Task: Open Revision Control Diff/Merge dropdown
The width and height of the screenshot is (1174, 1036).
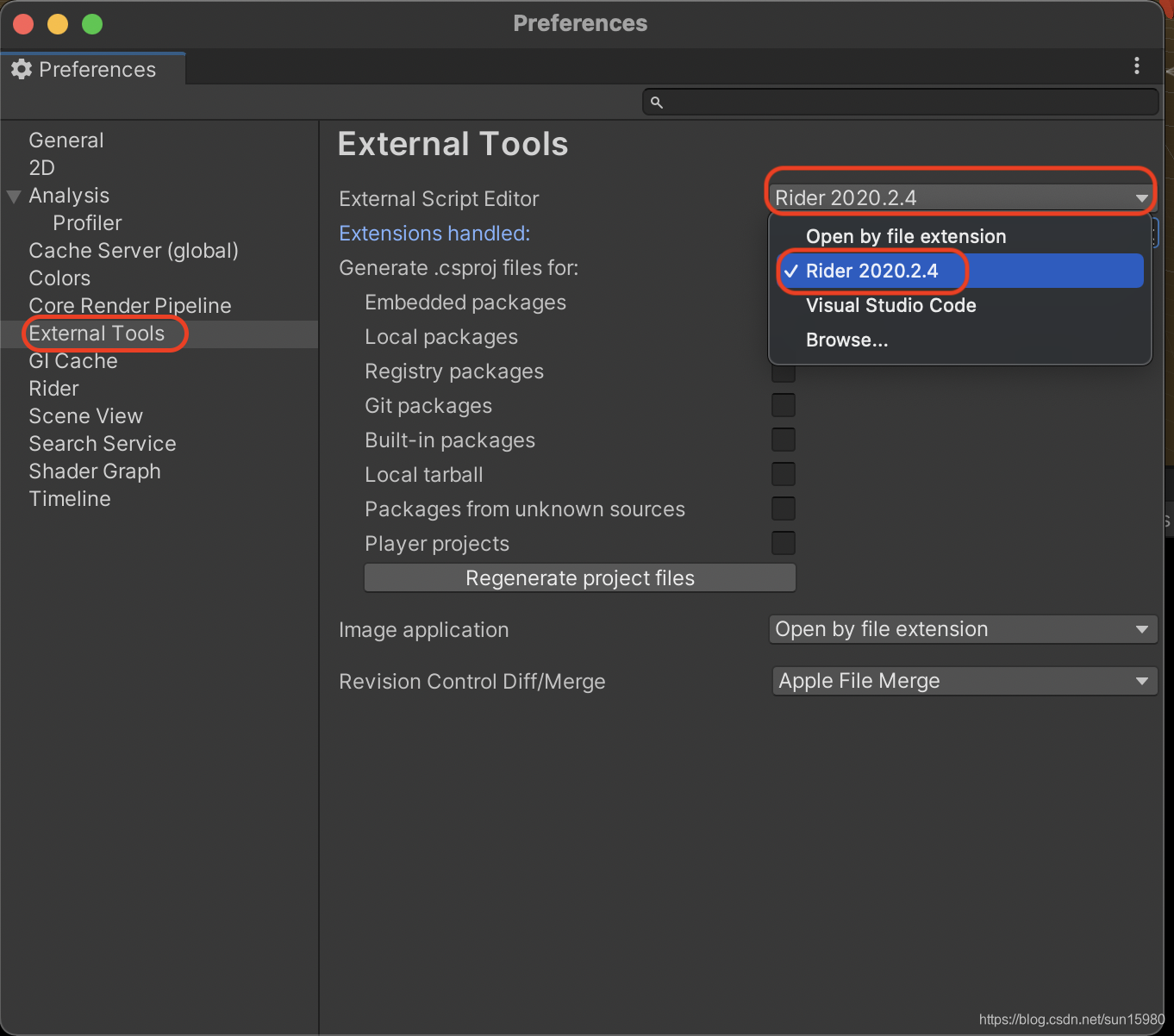Action: click(964, 681)
